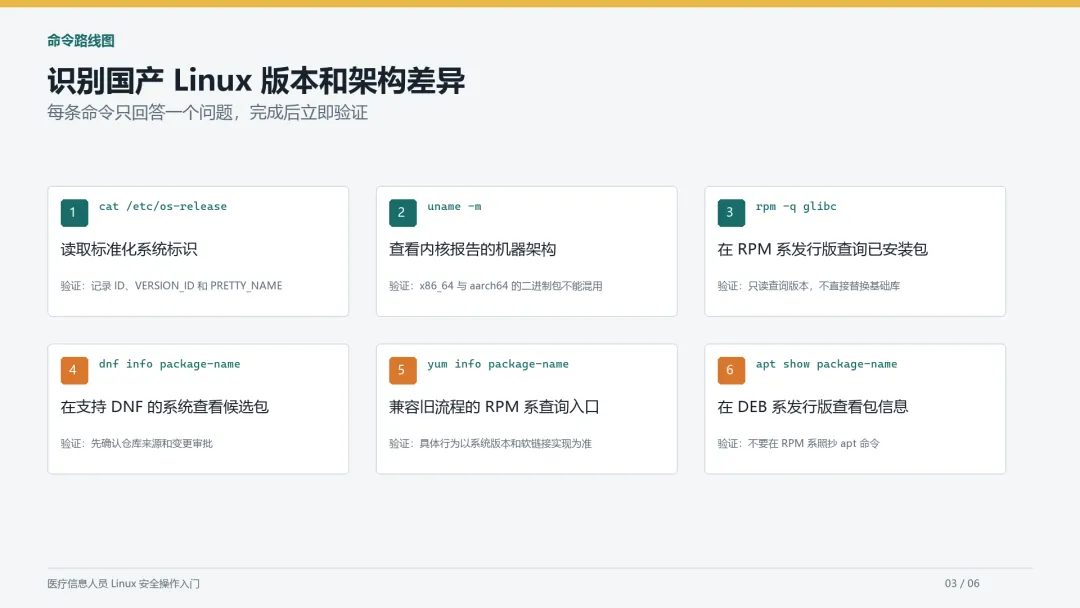This screenshot has height=608, width=1080.
Task: Click the footer '医疗信息人员 Linux 安全操作入门'
Action: coord(123,583)
